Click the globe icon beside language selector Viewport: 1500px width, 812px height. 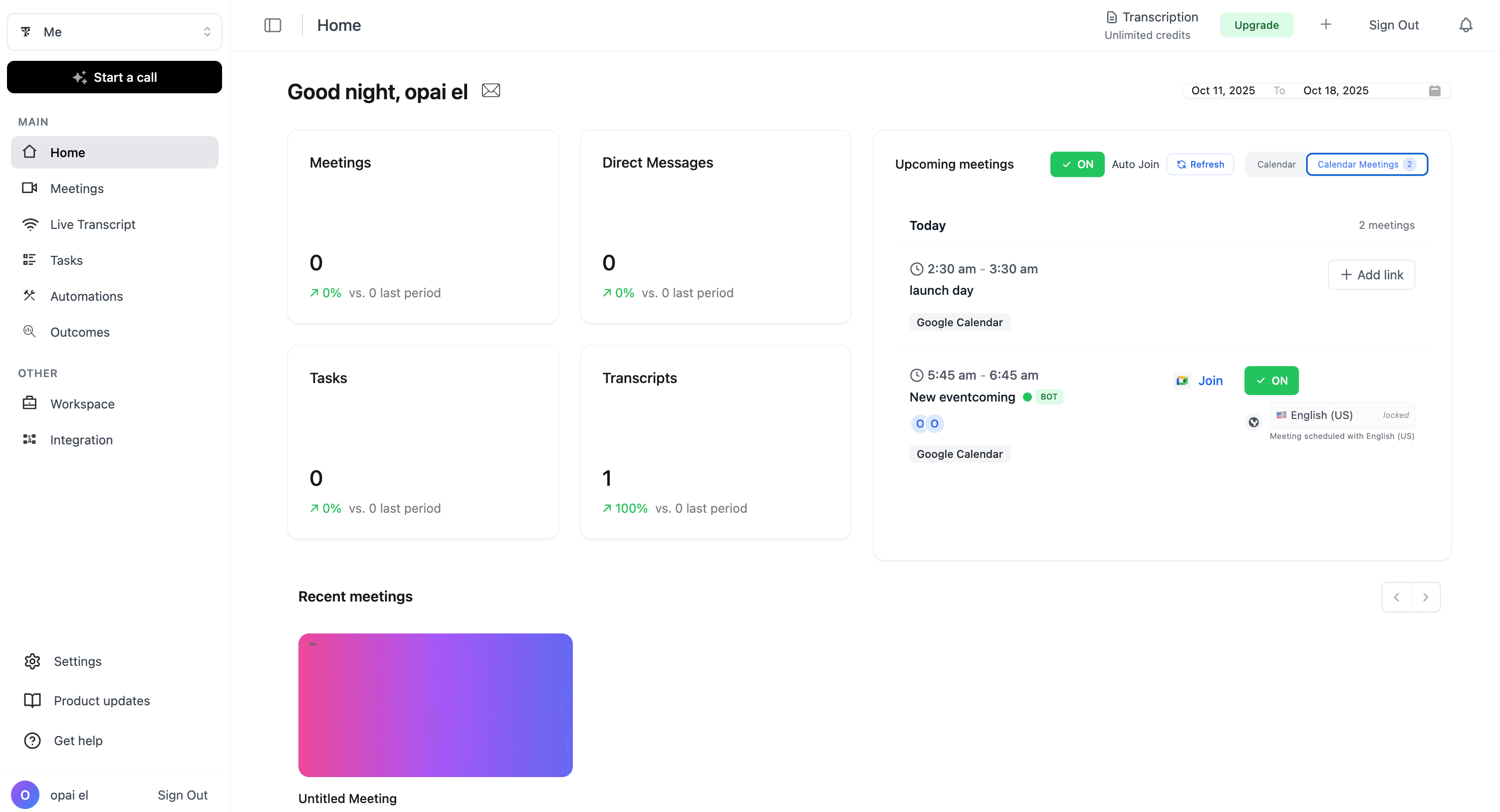(1253, 422)
